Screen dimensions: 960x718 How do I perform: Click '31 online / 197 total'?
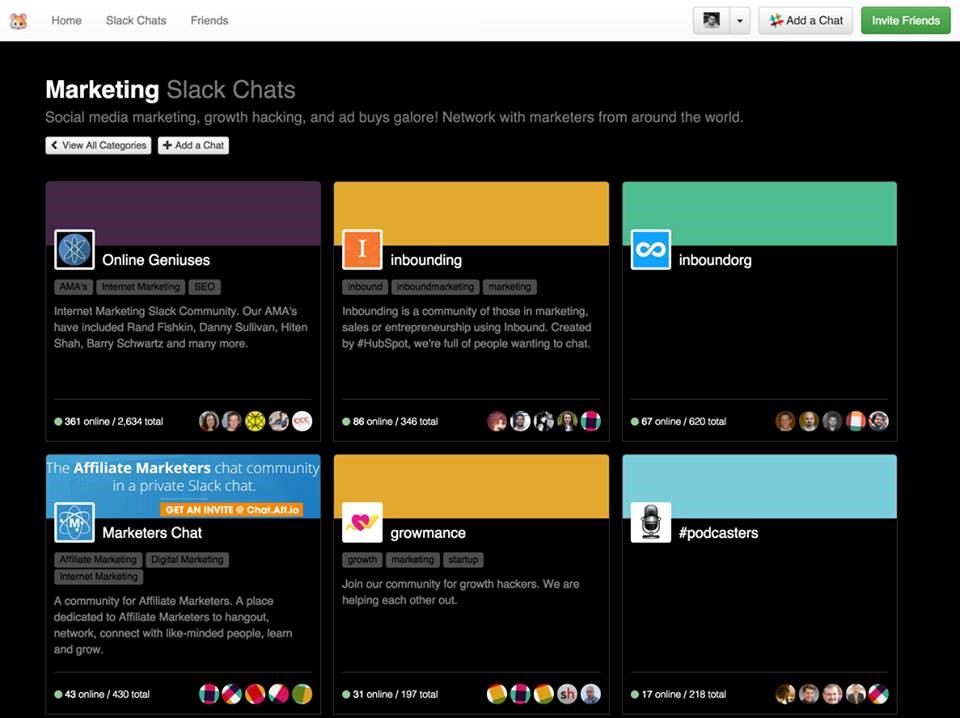tap(390, 695)
